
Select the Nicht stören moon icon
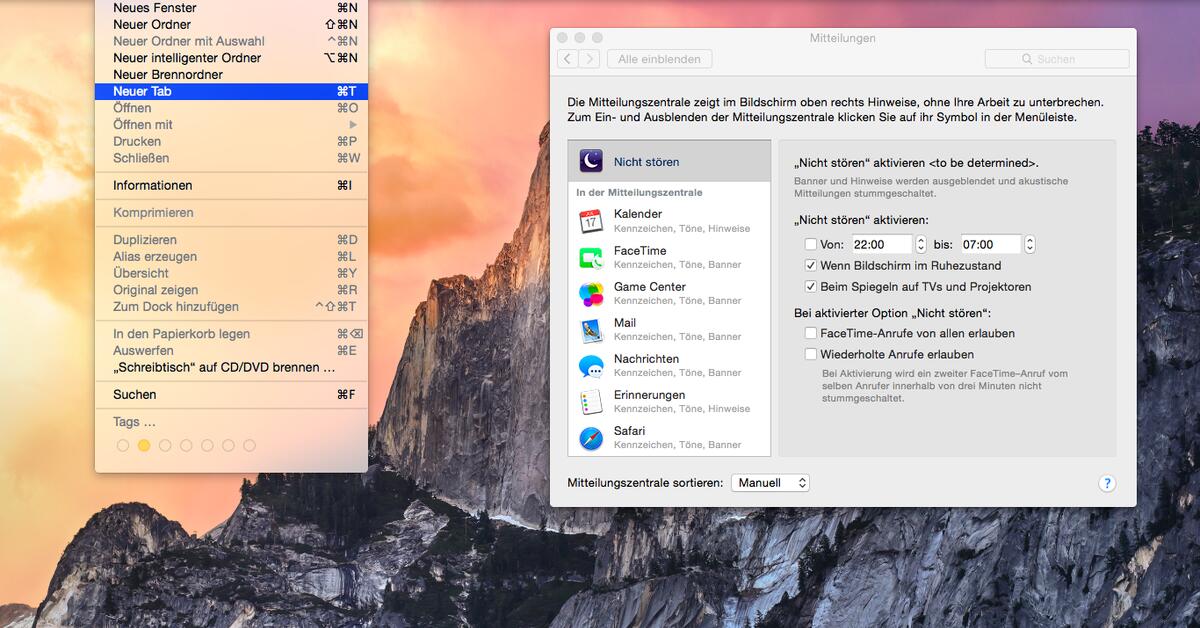point(592,161)
